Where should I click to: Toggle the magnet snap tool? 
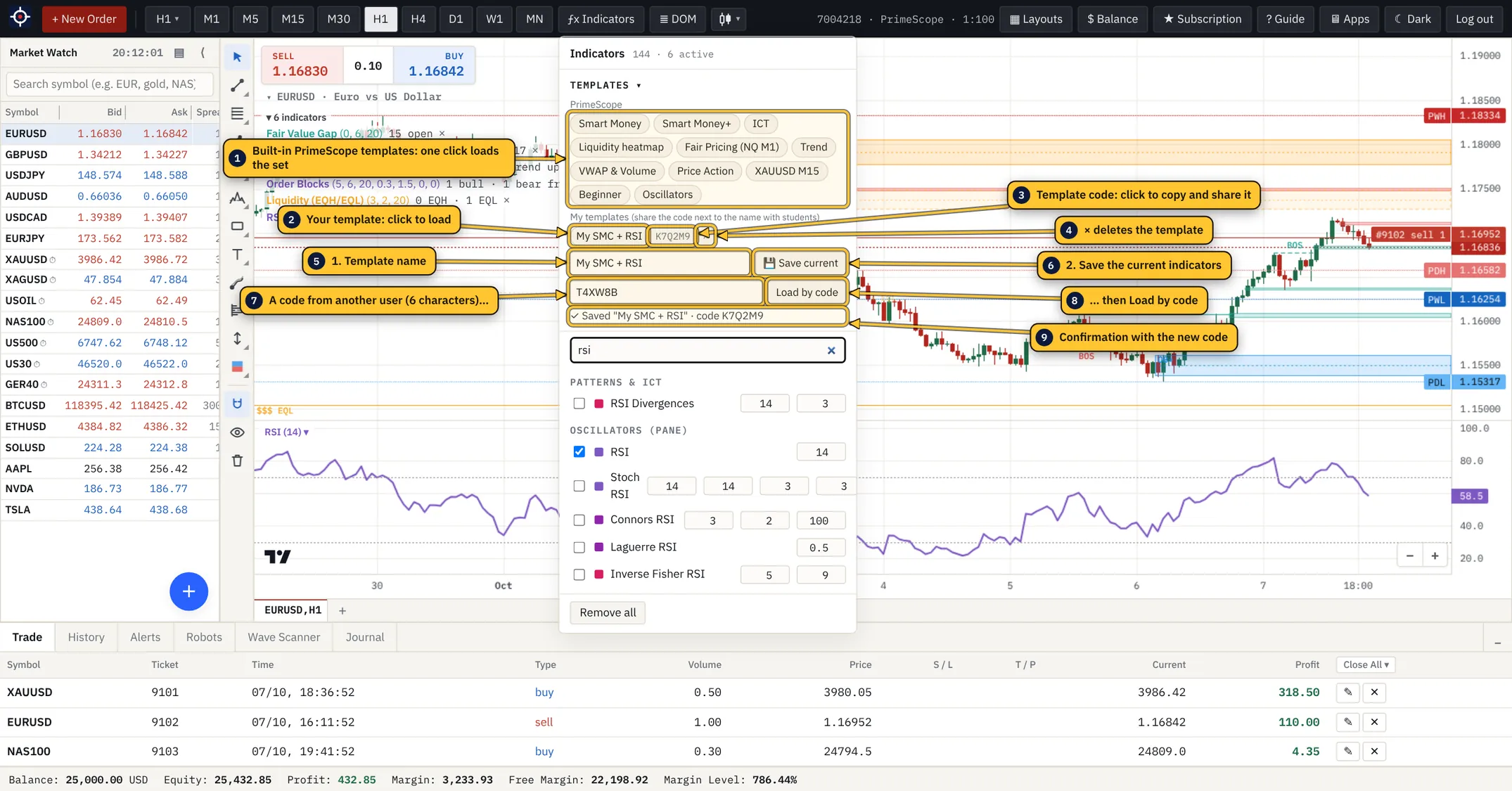pos(237,404)
